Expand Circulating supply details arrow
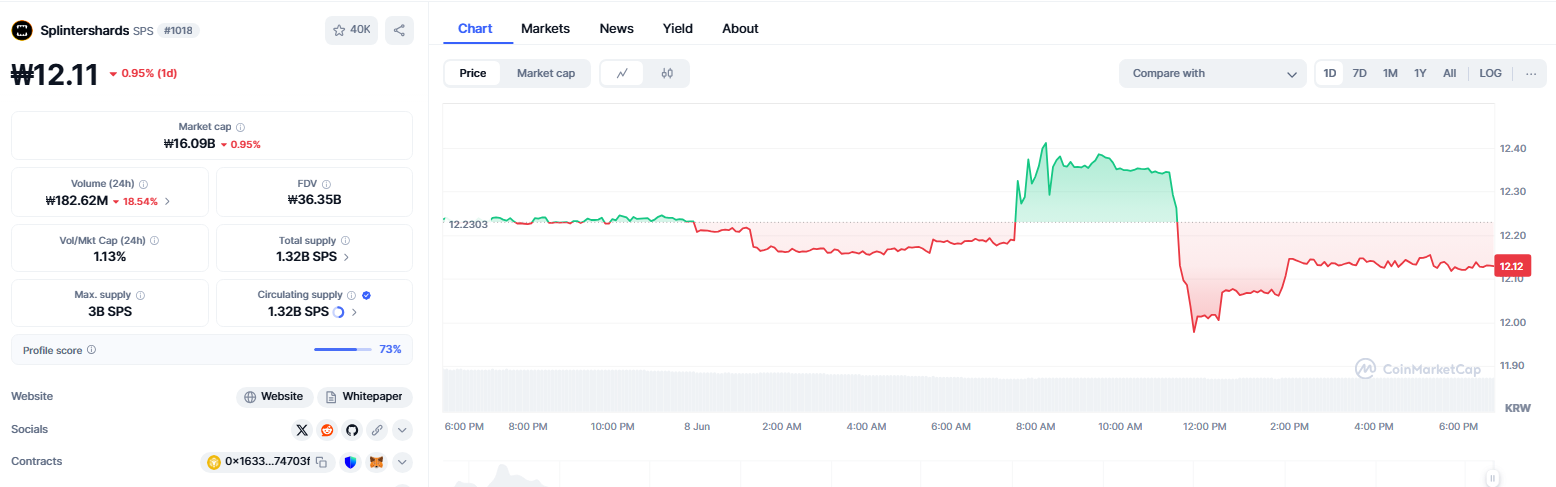This screenshot has height=487, width=1556. pyautogui.click(x=354, y=312)
